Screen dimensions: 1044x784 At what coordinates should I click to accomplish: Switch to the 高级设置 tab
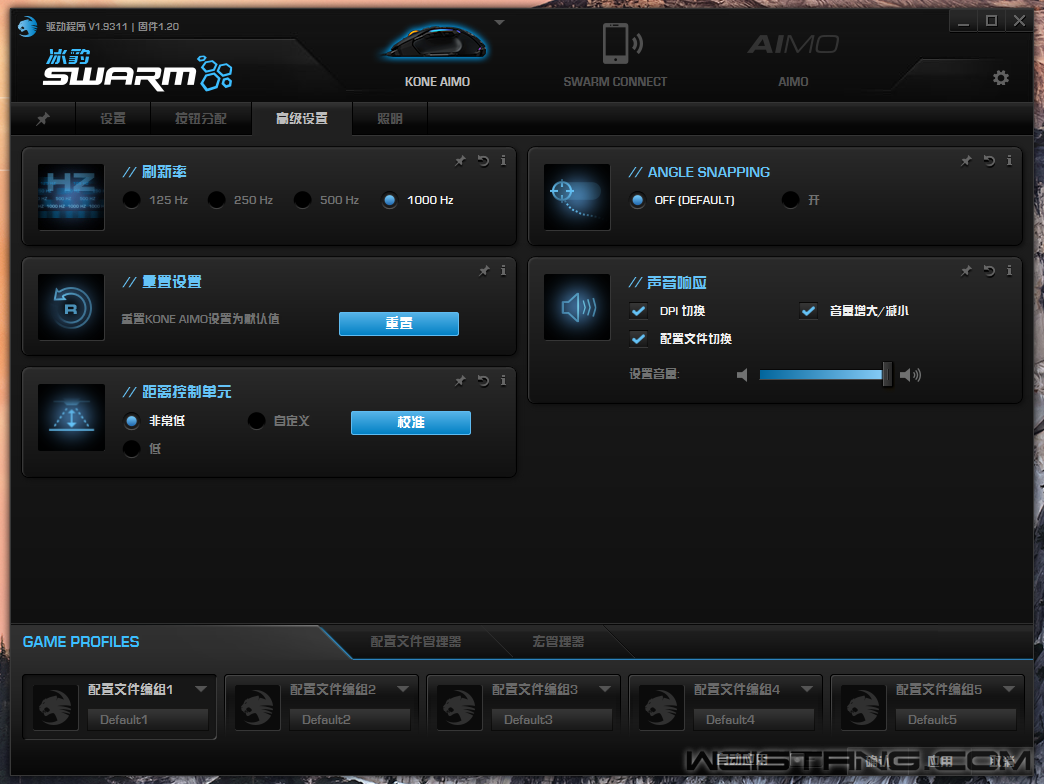coord(302,118)
